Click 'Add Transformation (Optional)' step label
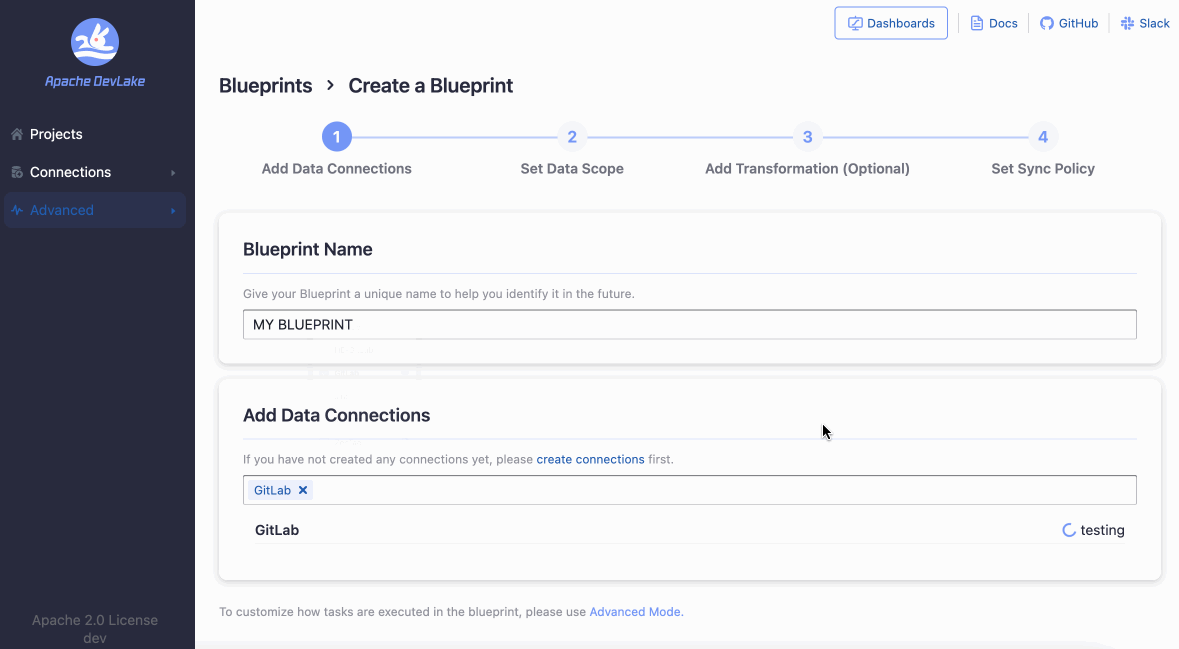1179x649 pixels. pyautogui.click(x=808, y=168)
